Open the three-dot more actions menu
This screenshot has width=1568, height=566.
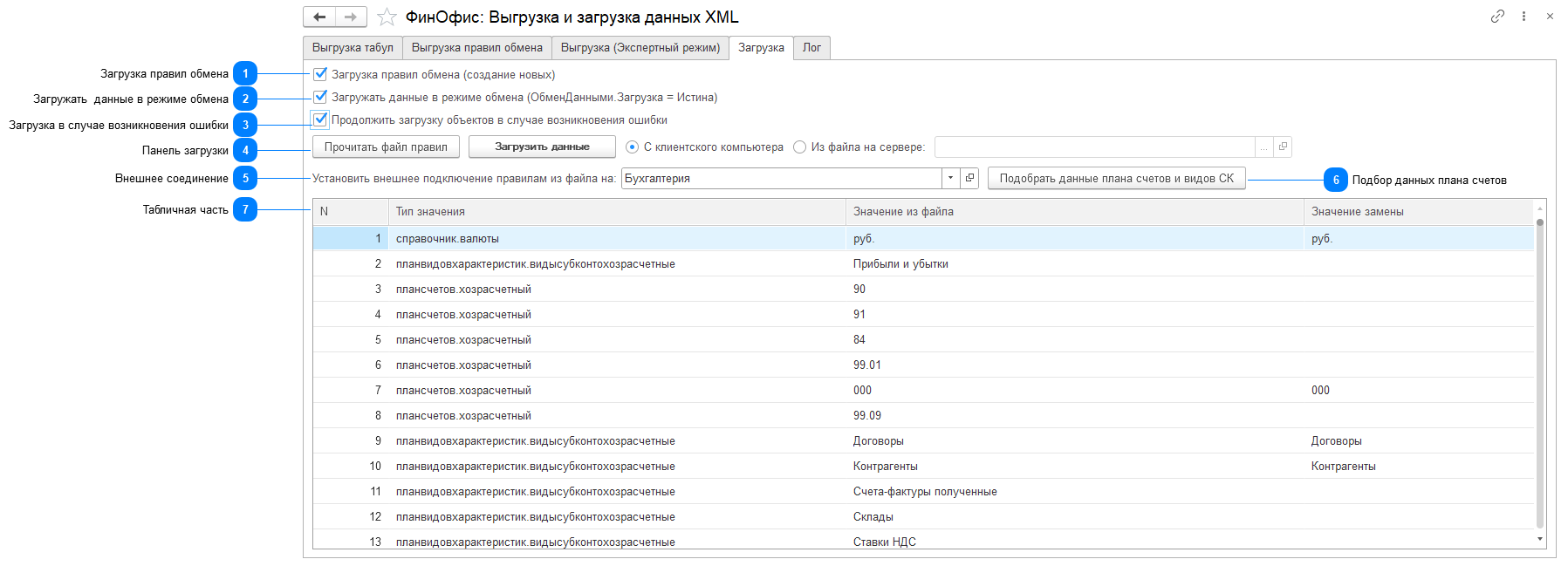click(x=1523, y=16)
